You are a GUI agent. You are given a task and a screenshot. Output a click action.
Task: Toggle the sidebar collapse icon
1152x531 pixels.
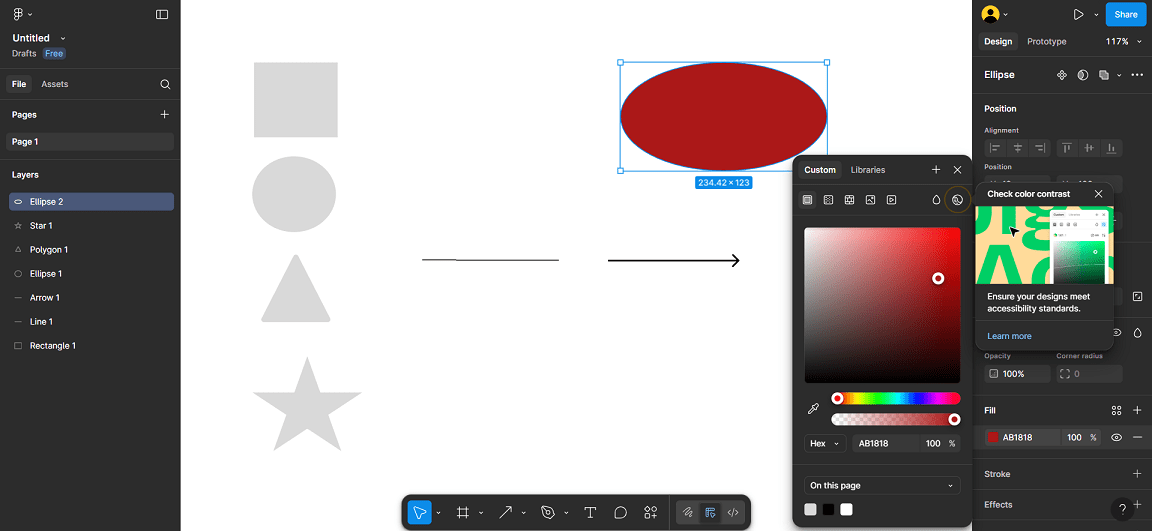[162, 14]
